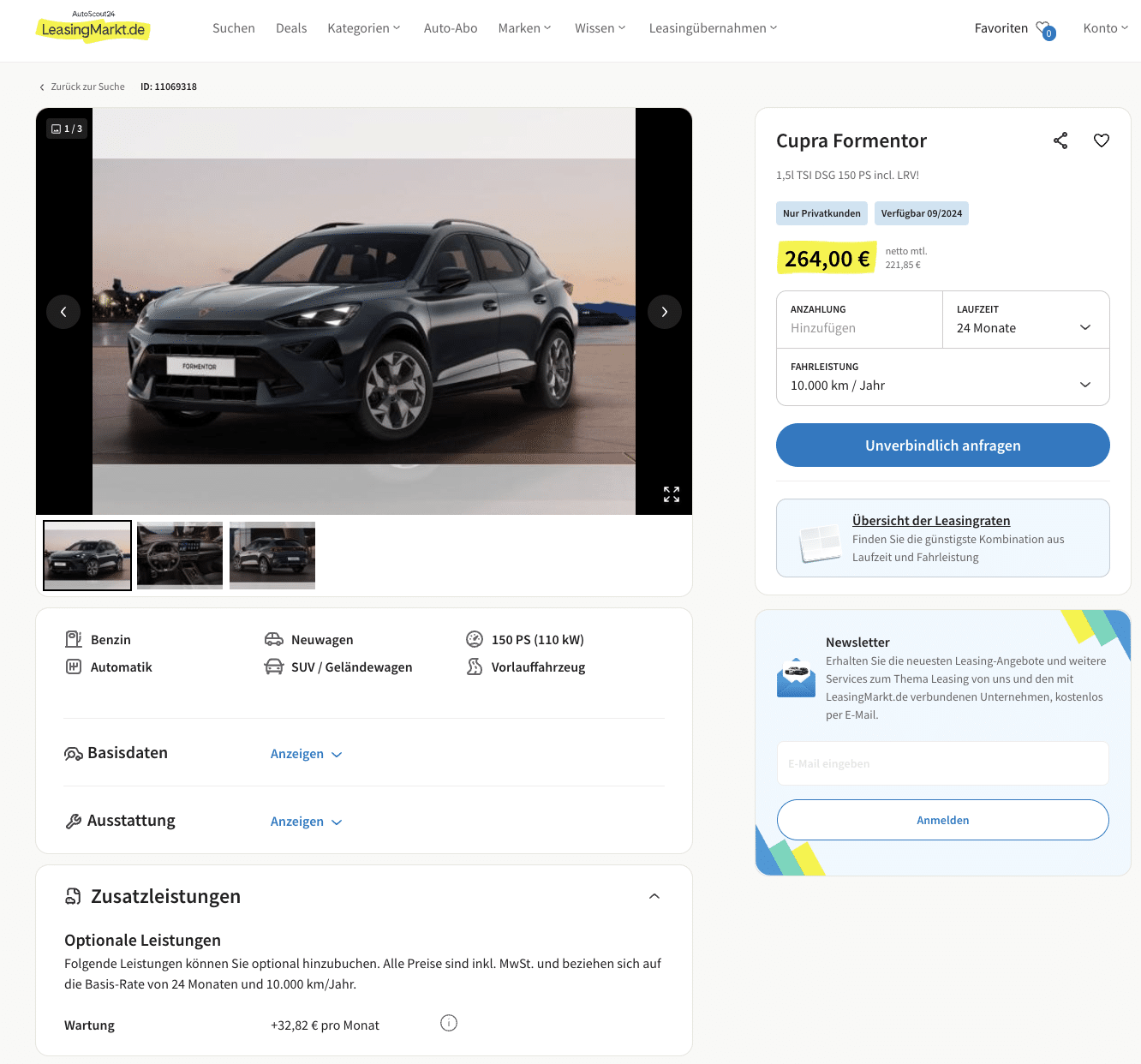Click the Verfügbar 09/2024 tag
The image size is (1141, 1064).
pyautogui.click(x=922, y=213)
